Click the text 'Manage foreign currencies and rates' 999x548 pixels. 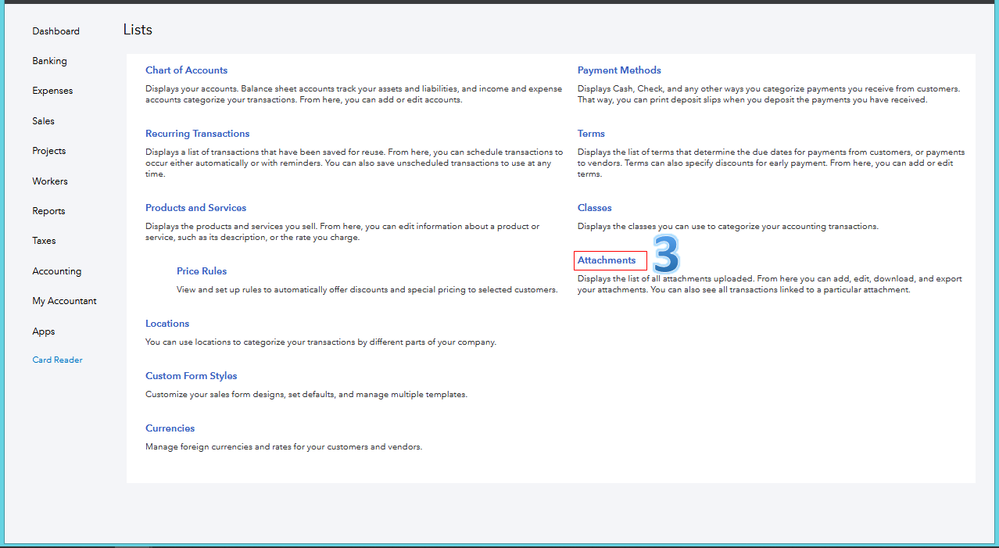pyautogui.click(x=284, y=447)
